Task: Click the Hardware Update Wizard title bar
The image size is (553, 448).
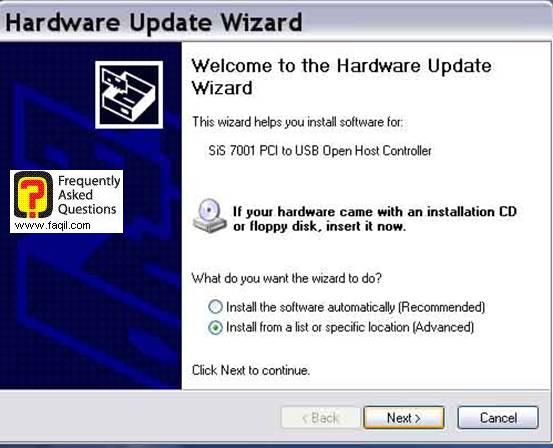Action: pos(276,22)
